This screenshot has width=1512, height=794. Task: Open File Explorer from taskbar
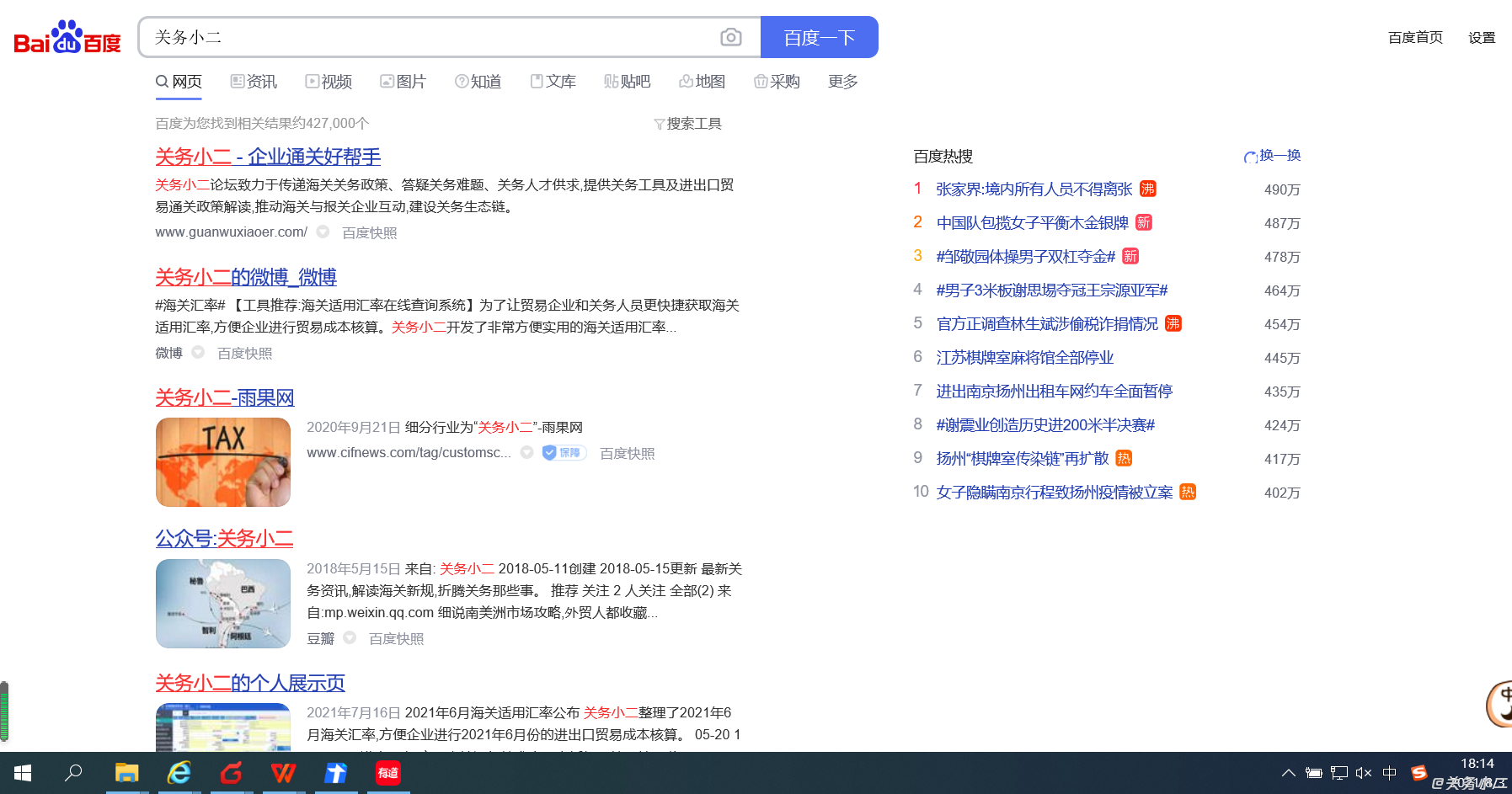coord(127,773)
